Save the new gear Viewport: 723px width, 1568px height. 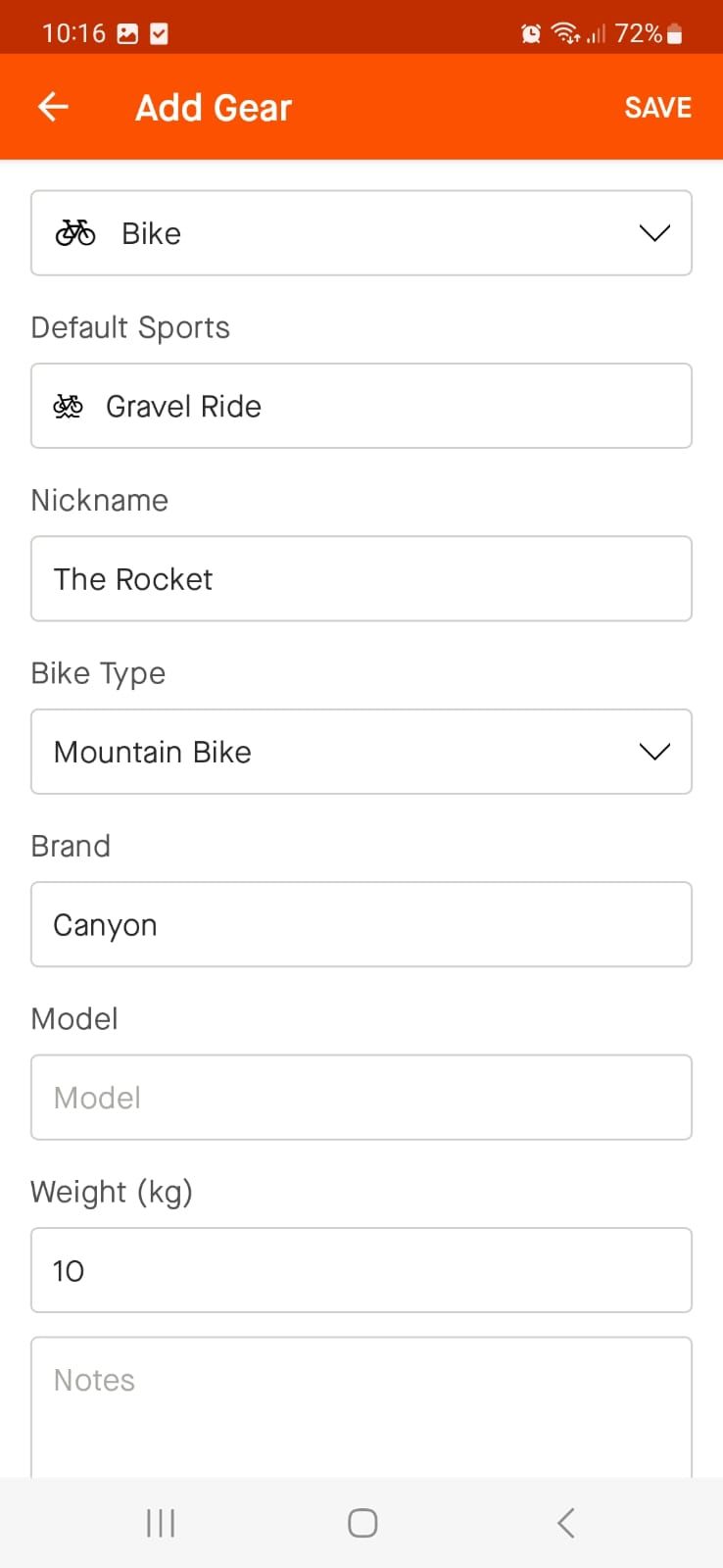click(657, 108)
